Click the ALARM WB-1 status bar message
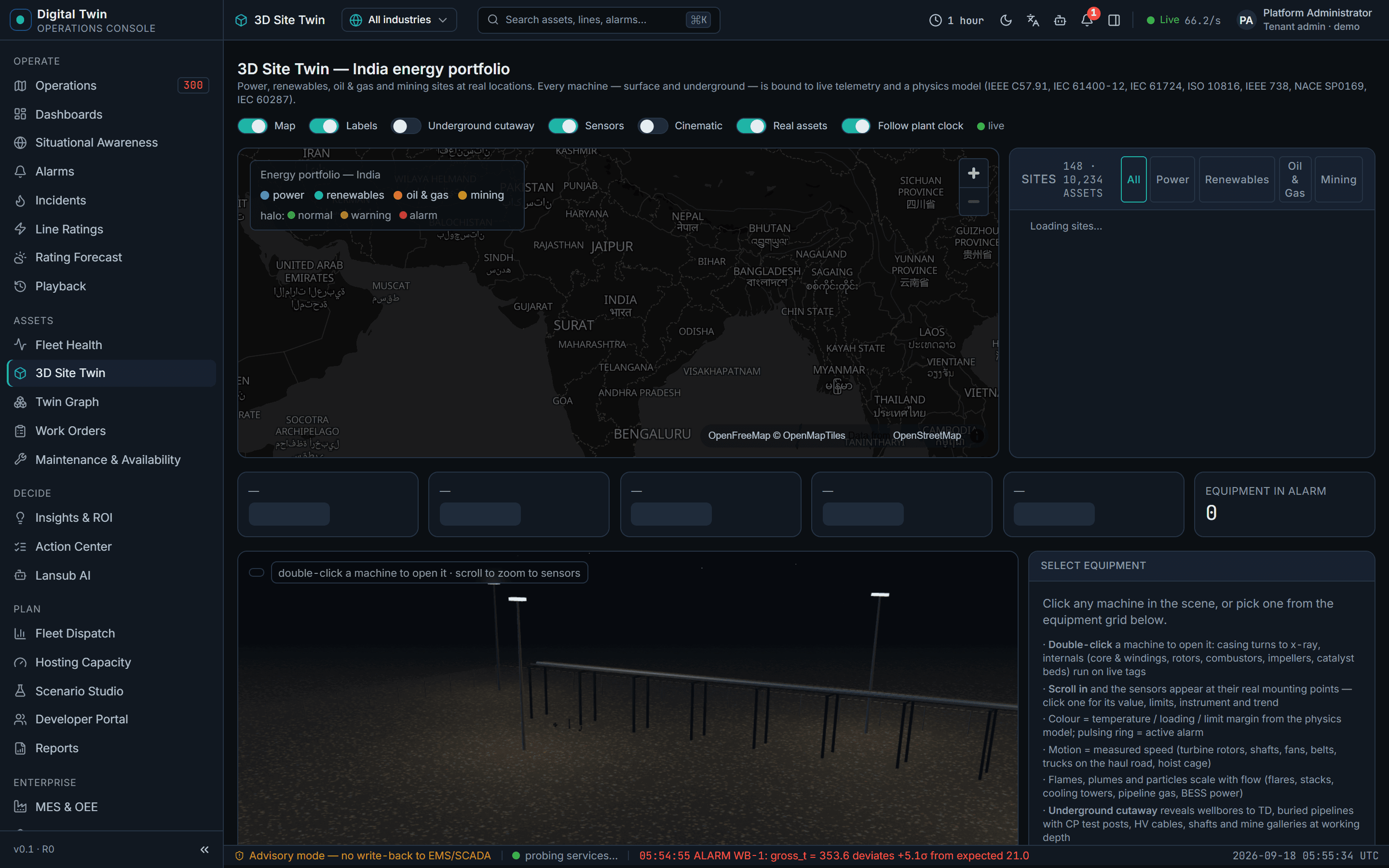 click(833, 855)
